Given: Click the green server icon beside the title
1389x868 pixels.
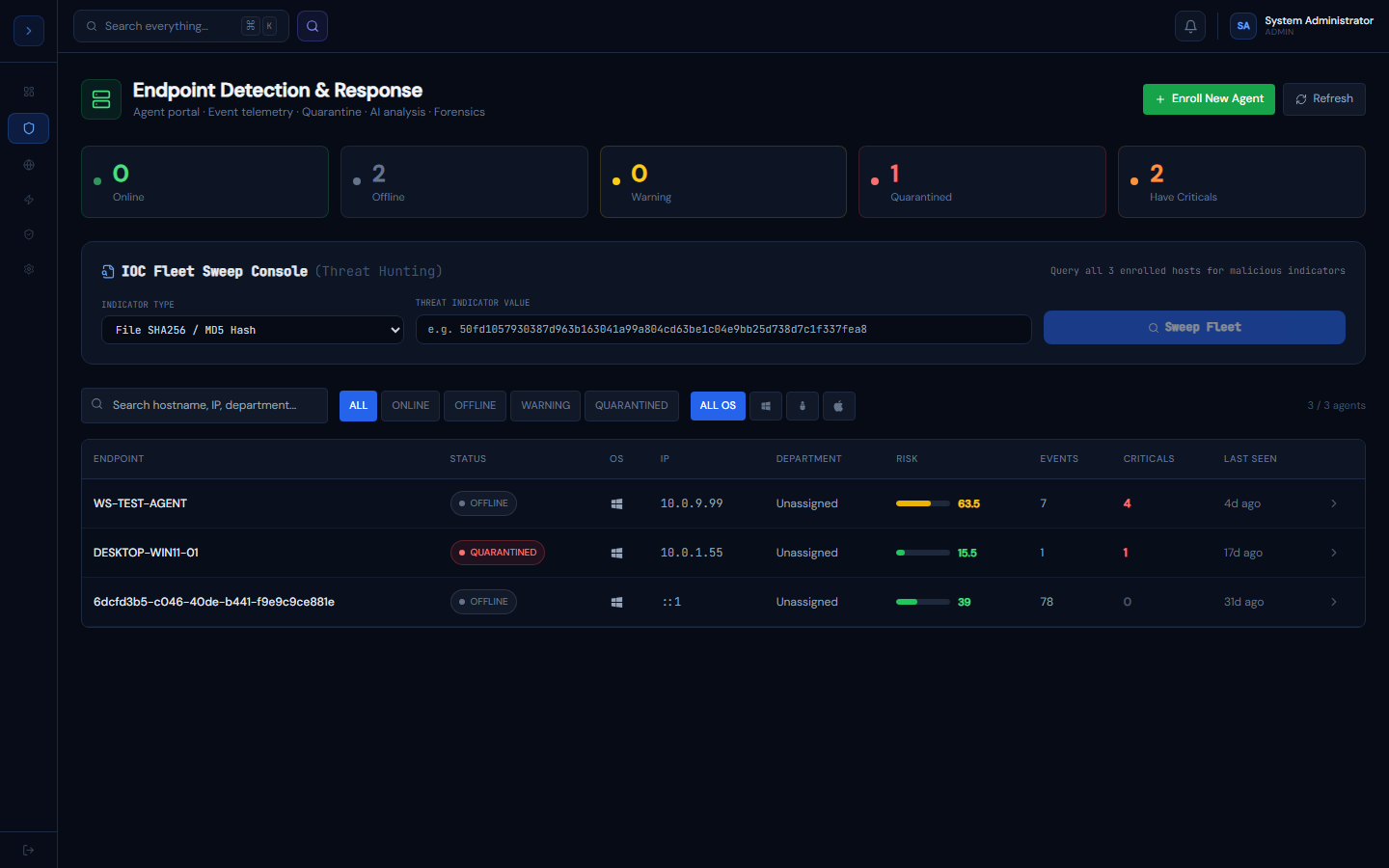Looking at the screenshot, I should (x=101, y=99).
